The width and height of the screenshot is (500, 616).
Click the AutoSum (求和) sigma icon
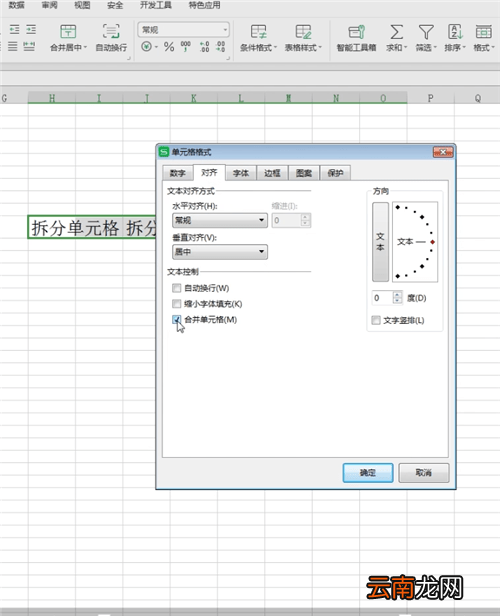click(396, 31)
